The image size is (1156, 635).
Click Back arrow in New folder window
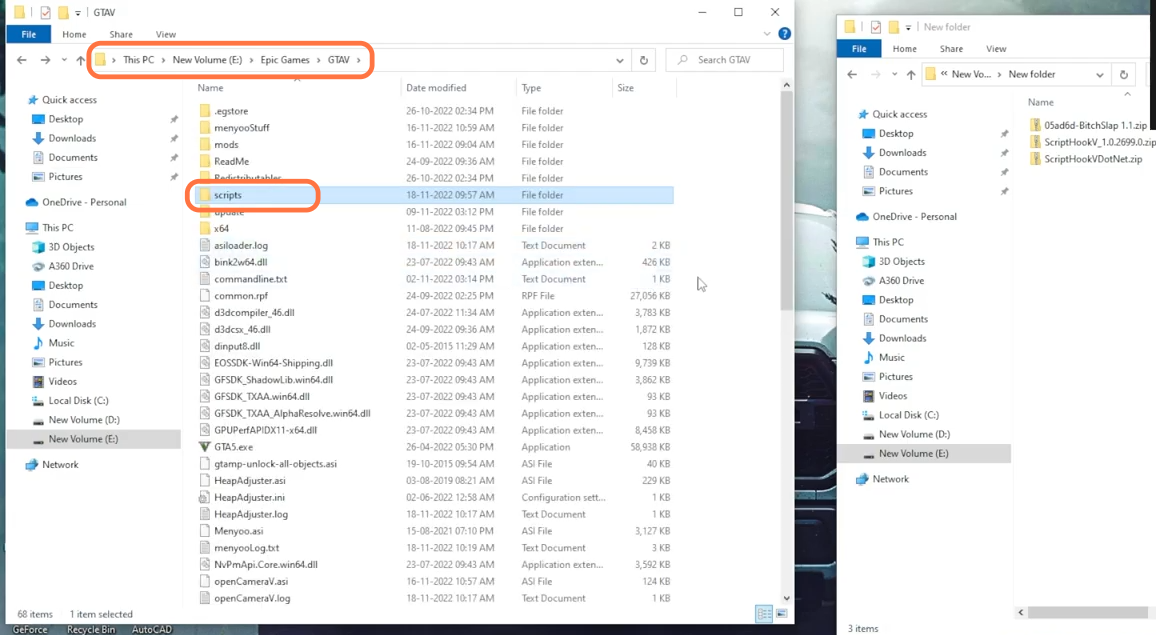852,74
